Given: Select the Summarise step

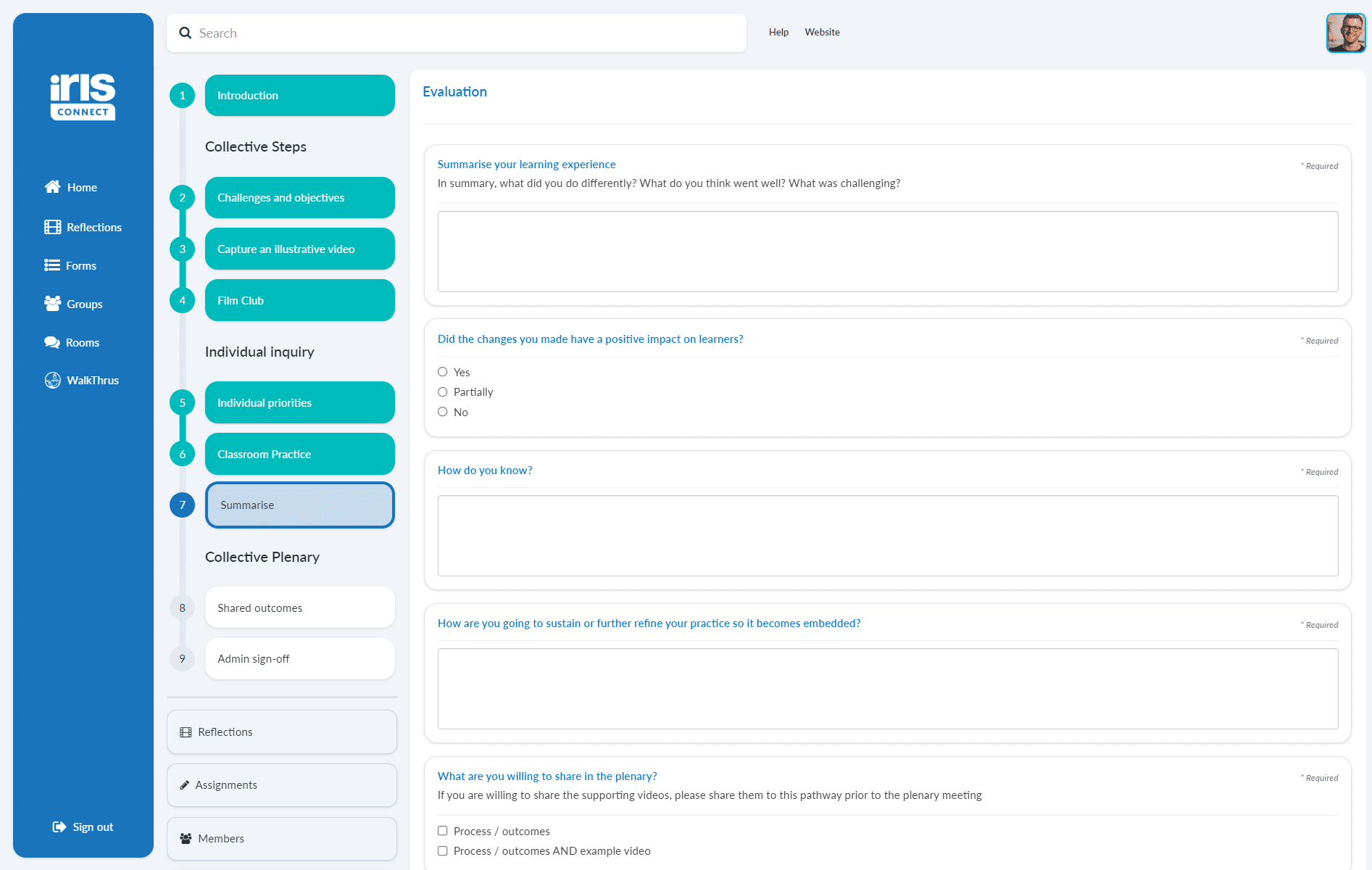Looking at the screenshot, I should point(300,505).
